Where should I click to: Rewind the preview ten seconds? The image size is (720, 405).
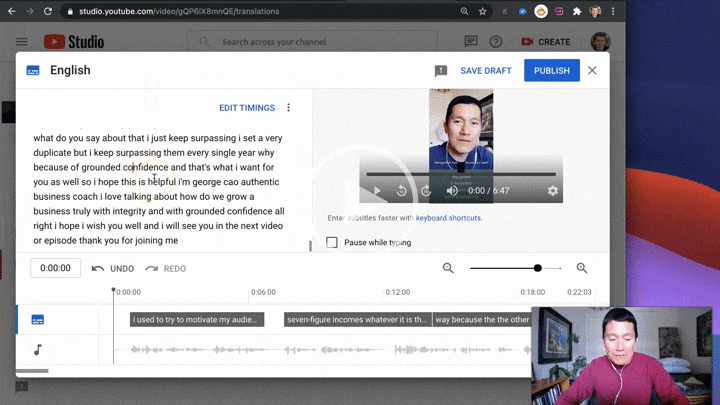pyautogui.click(x=401, y=191)
